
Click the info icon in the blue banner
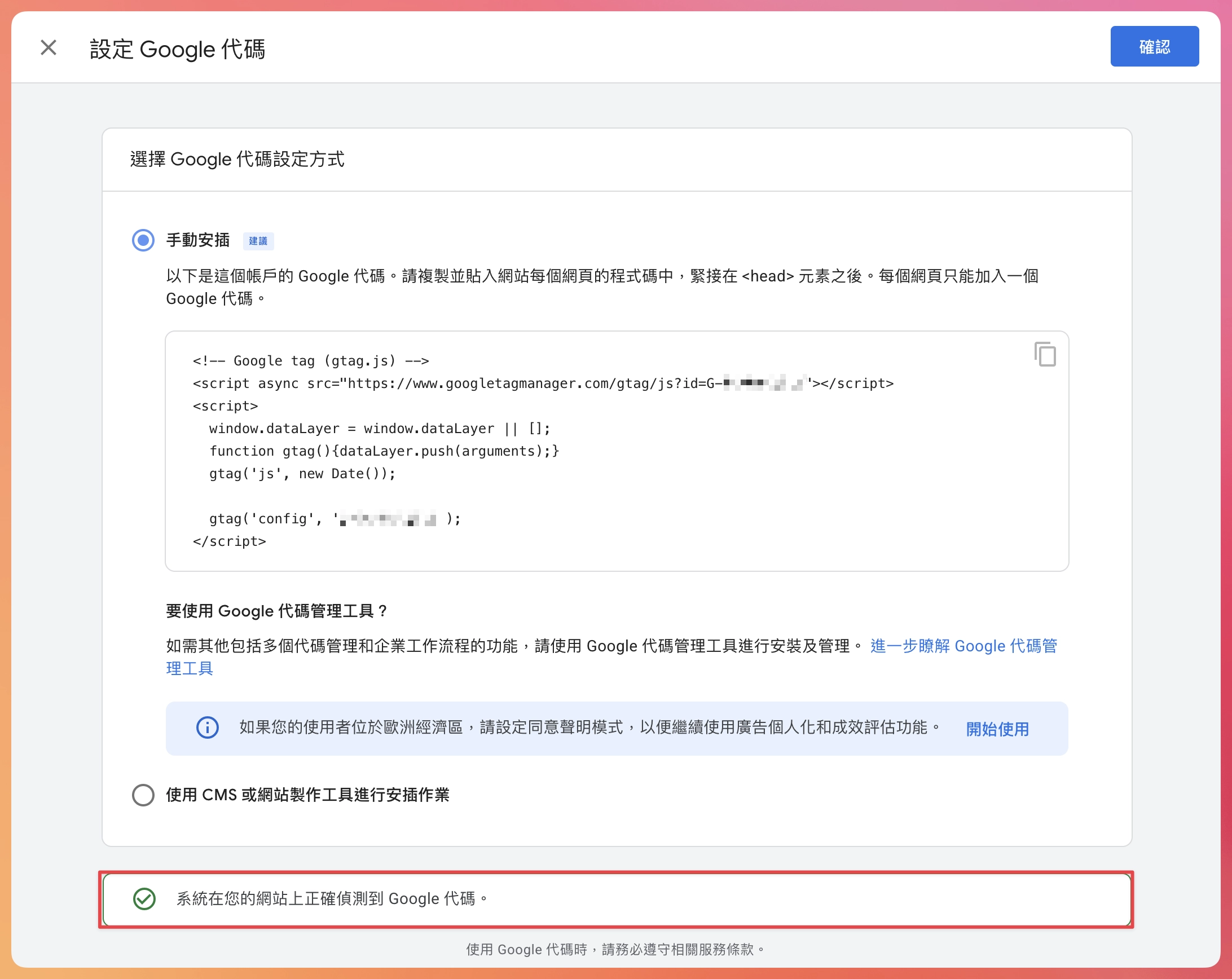click(208, 727)
